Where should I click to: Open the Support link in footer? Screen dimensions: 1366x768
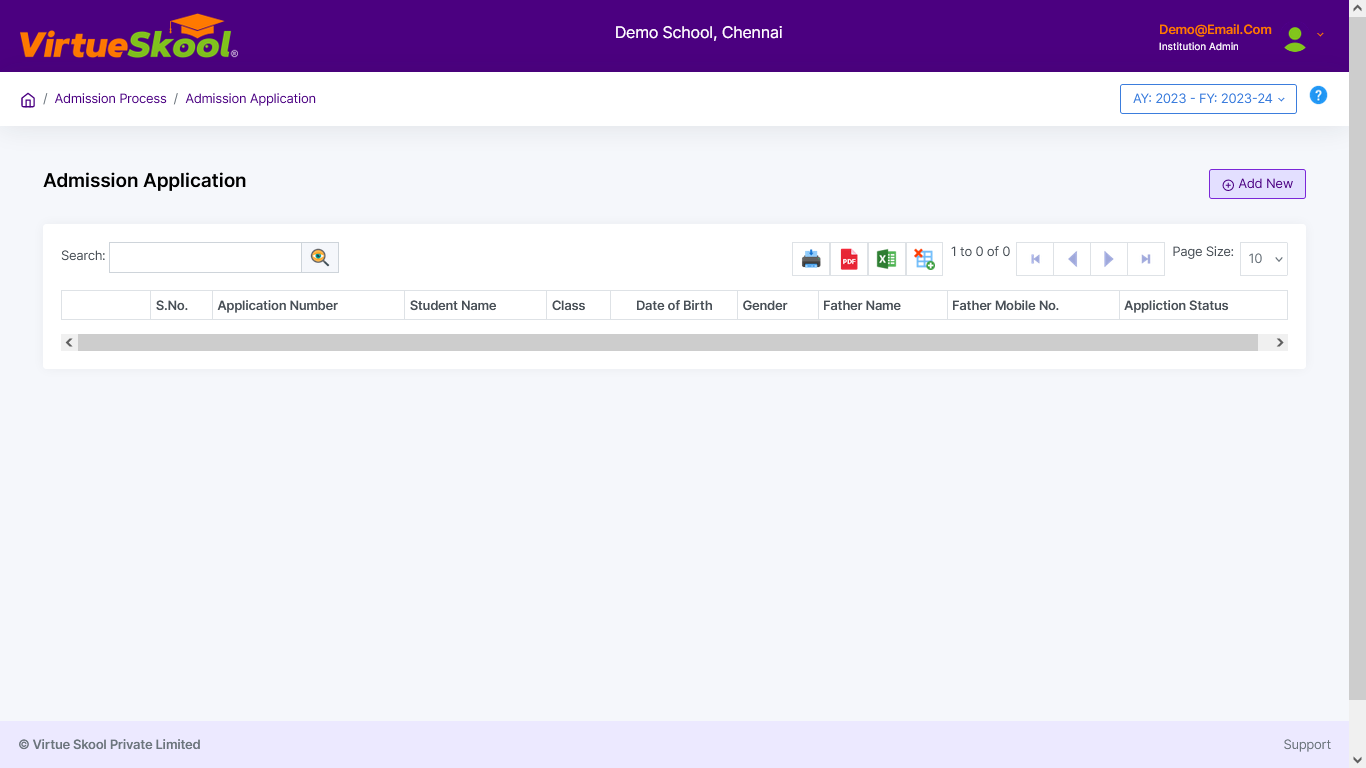pos(1307,745)
